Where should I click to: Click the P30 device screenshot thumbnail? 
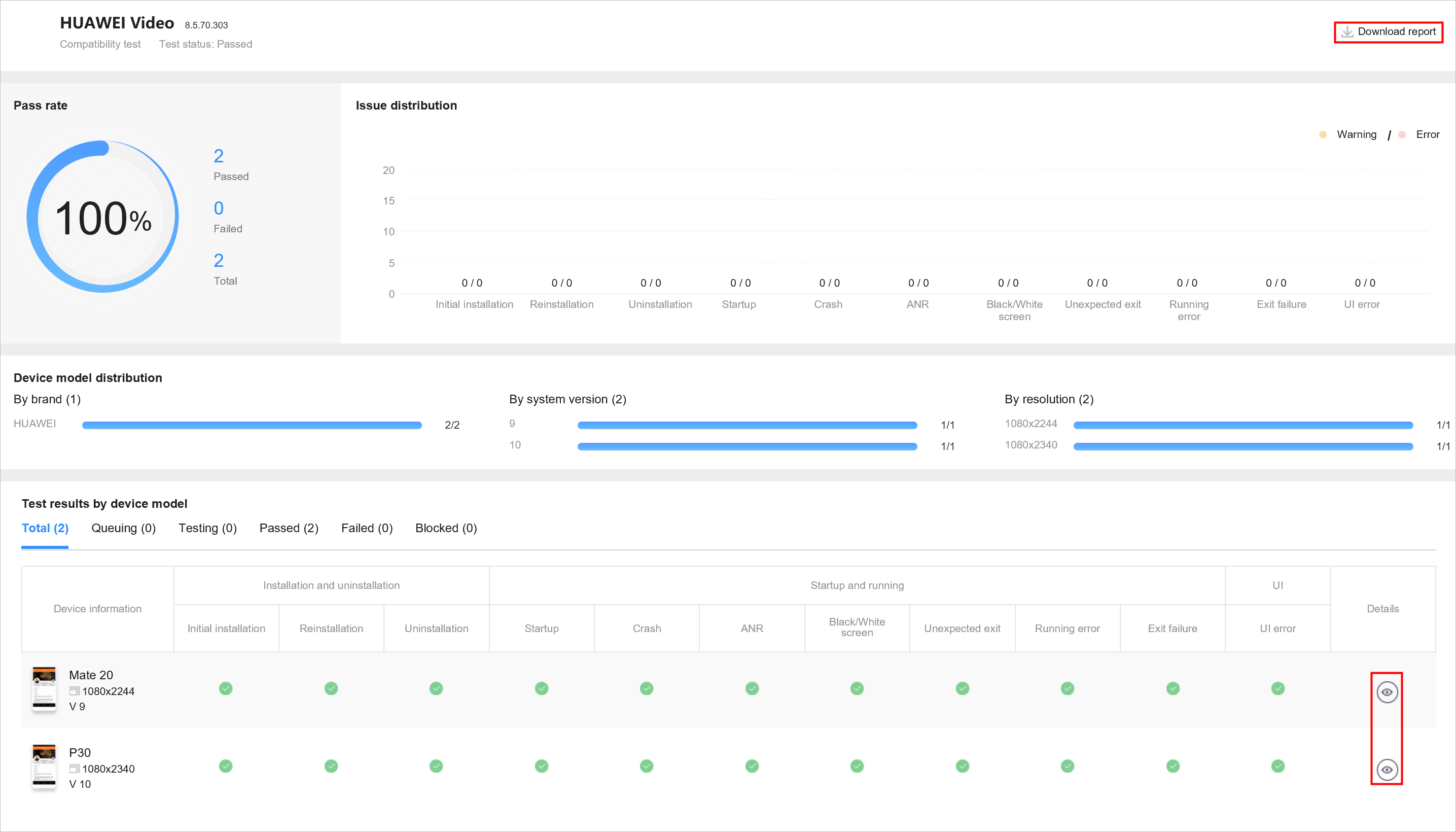pos(44,766)
